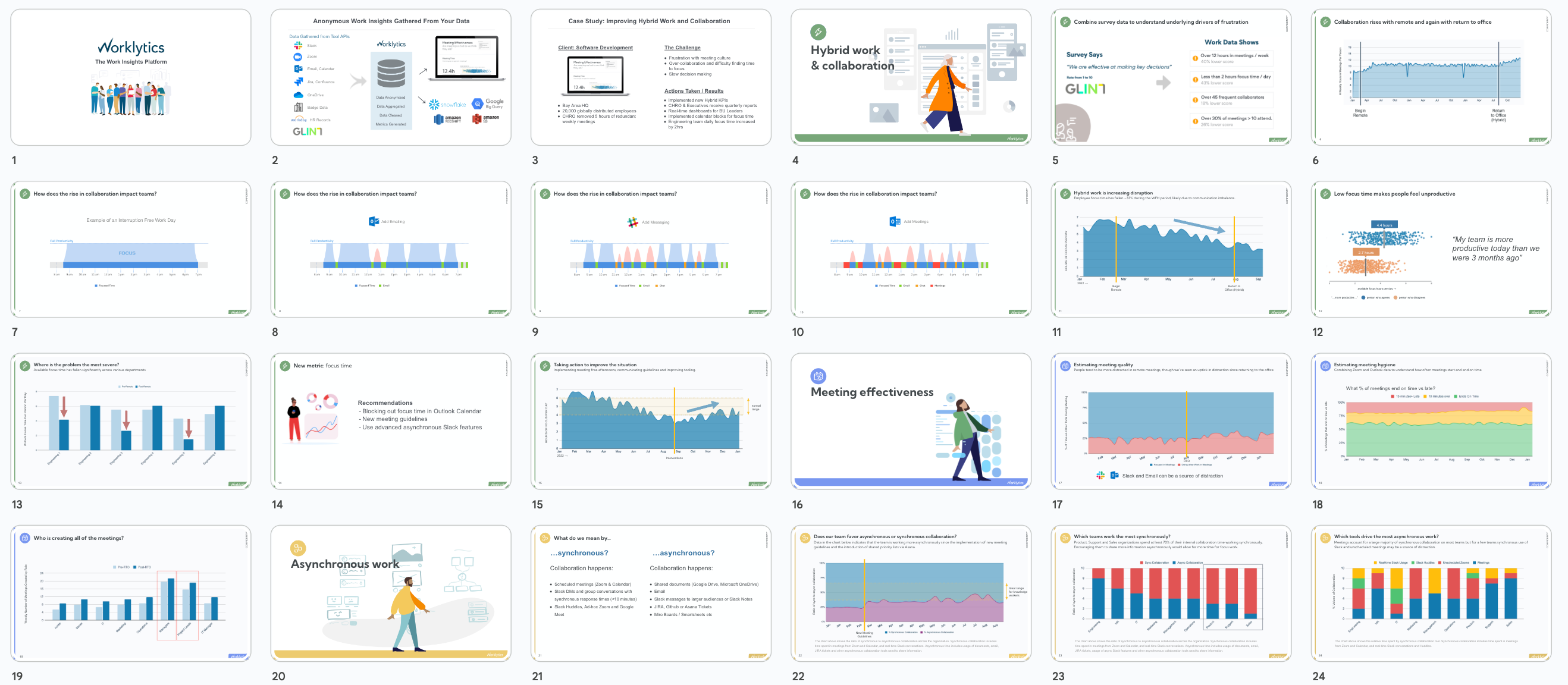Image resolution: width=1568 pixels, height=685 pixels.
Task: Select 'Which tools drive the most asynchronous work' slide
Action: pyautogui.click(x=1431, y=593)
